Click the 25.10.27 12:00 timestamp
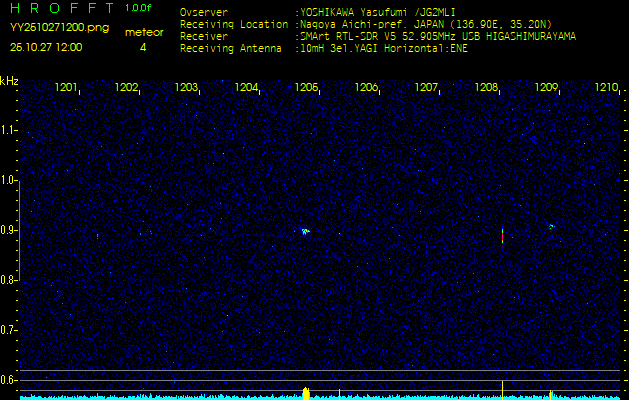 (46, 47)
